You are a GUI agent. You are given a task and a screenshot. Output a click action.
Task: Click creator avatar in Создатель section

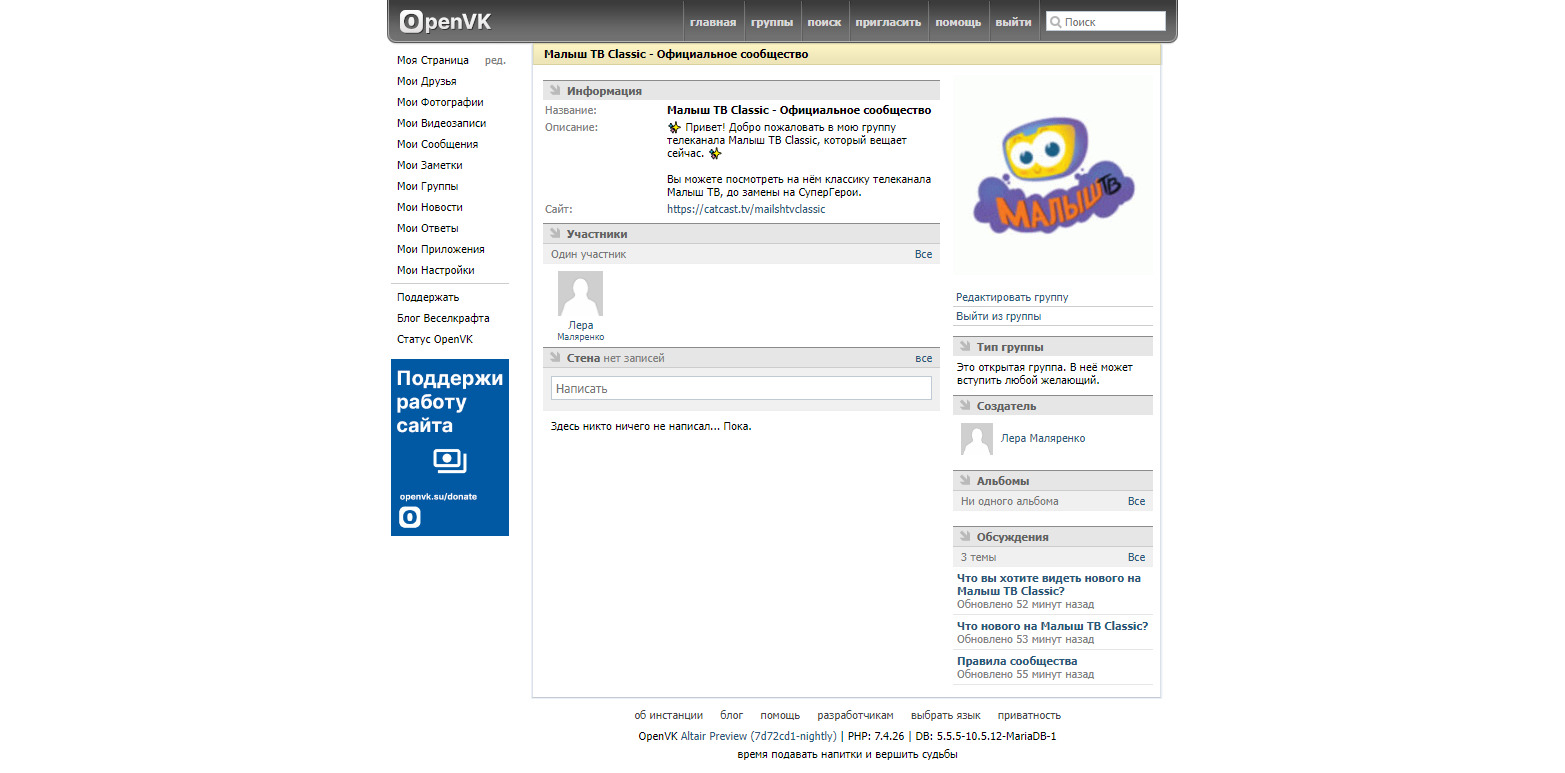pyautogui.click(x=976, y=438)
